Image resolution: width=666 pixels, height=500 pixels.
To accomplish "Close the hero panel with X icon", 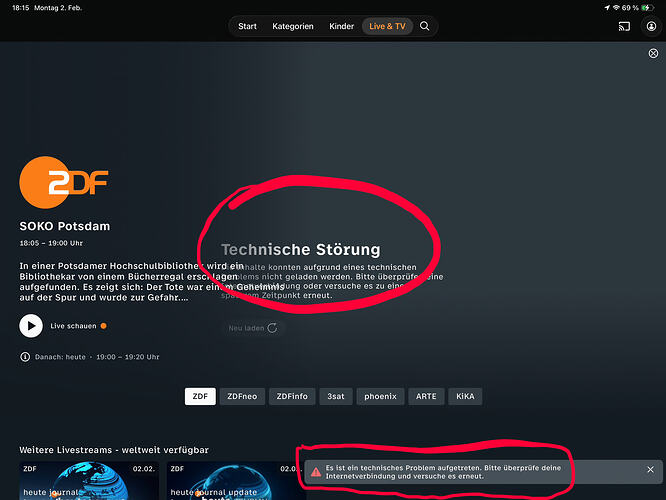I will click(654, 54).
